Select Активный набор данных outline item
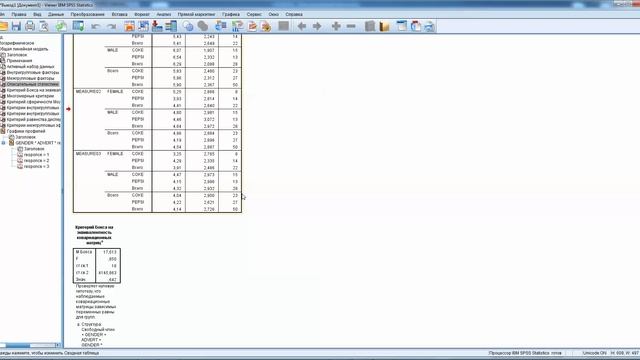The image size is (640, 360). 30,67
